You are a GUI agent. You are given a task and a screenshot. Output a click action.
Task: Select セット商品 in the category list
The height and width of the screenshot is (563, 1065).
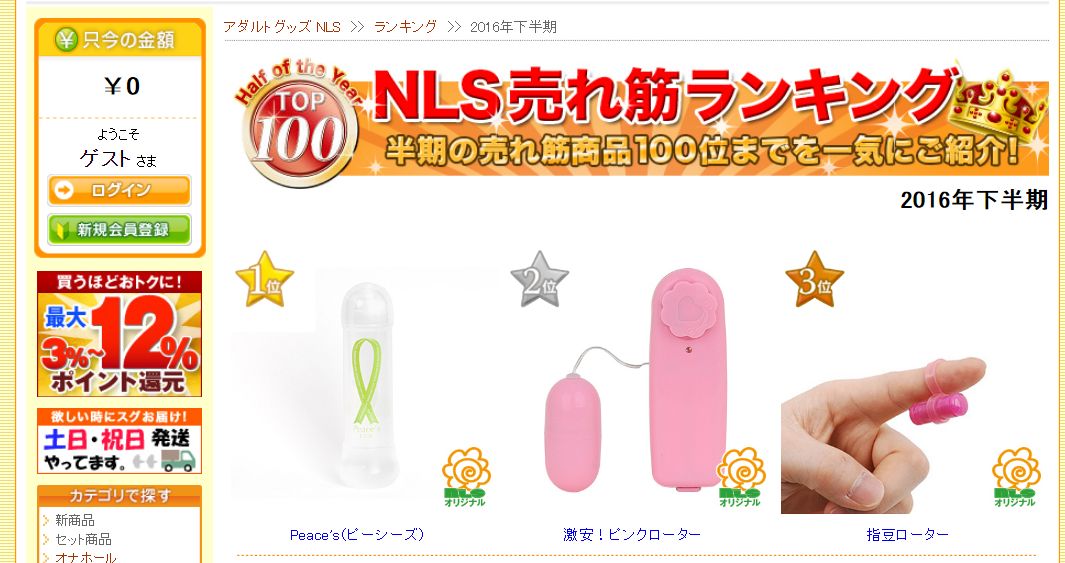83,540
